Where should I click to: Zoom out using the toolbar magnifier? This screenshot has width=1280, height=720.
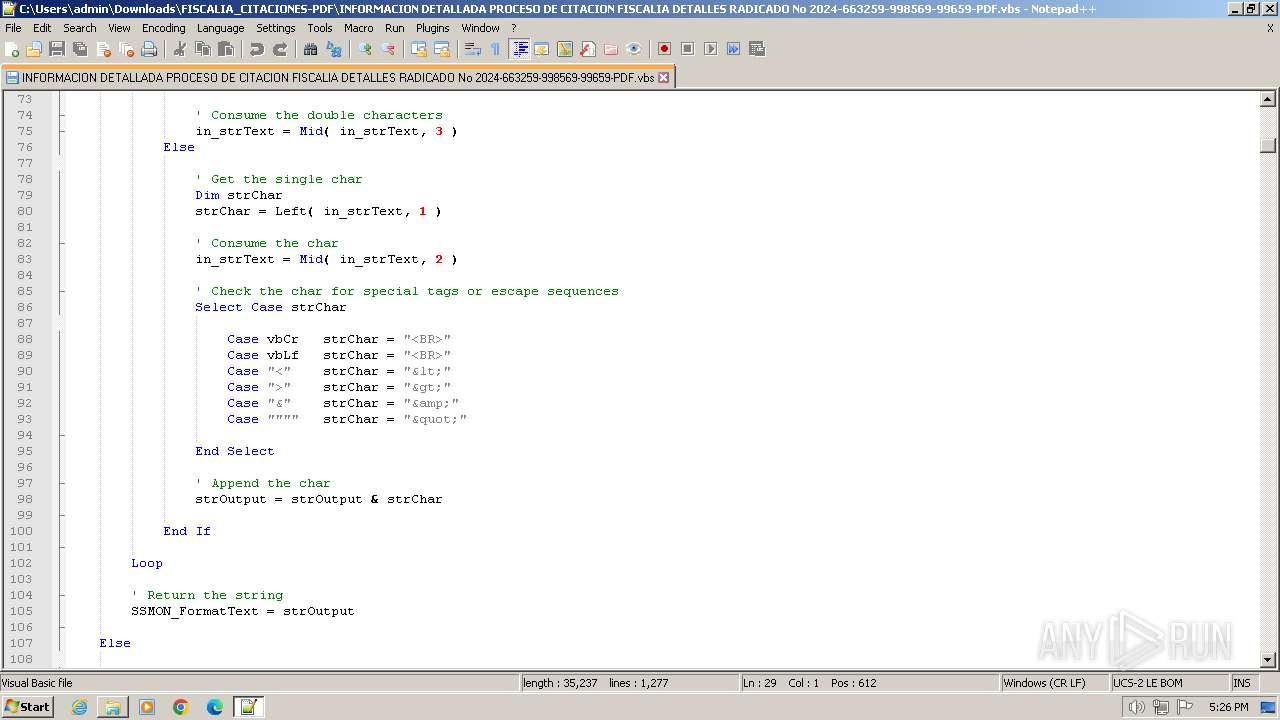pos(388,49)
